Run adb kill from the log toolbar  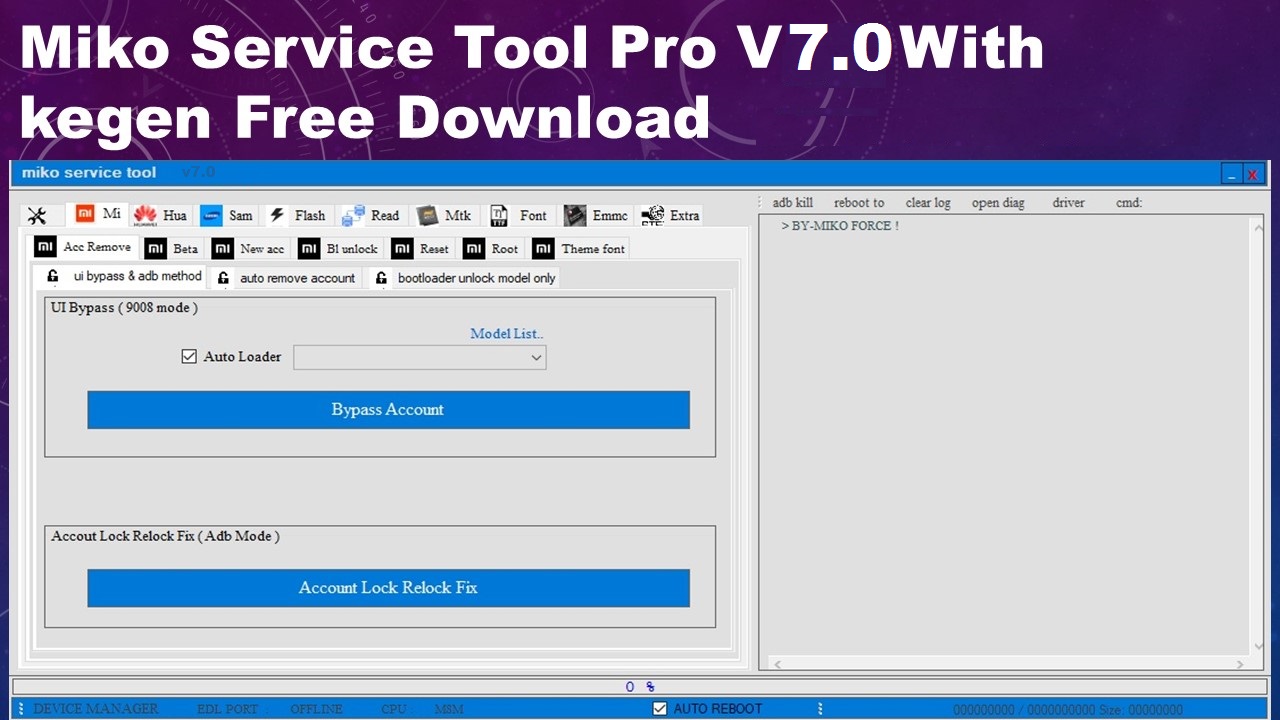[793, 203]
